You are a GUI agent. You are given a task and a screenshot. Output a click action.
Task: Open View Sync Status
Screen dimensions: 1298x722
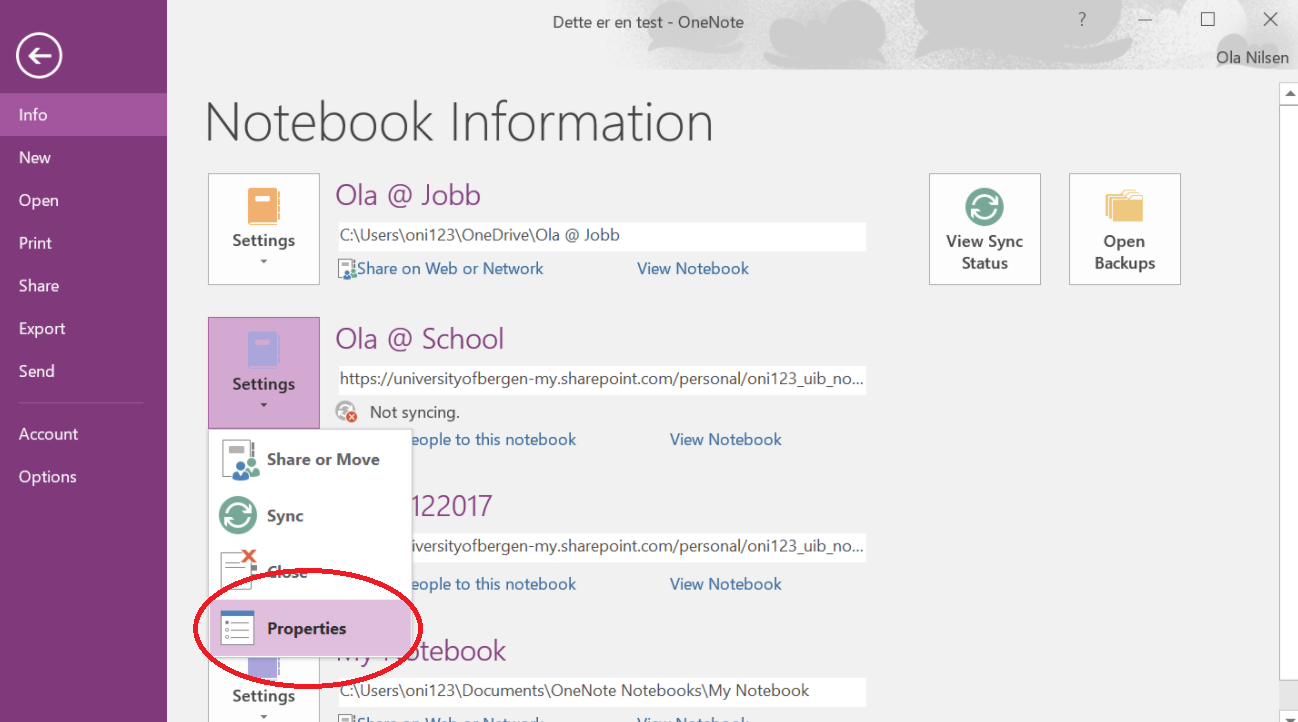(984, 229)
